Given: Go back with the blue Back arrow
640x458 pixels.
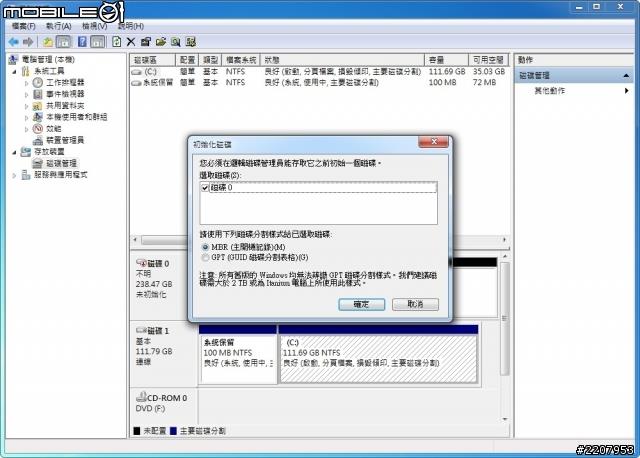Looking at the screenshot, I should tap(13, 42).
